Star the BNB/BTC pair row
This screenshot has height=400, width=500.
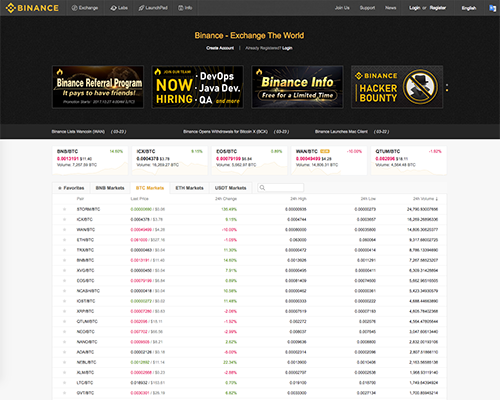[x=64, y=260]
